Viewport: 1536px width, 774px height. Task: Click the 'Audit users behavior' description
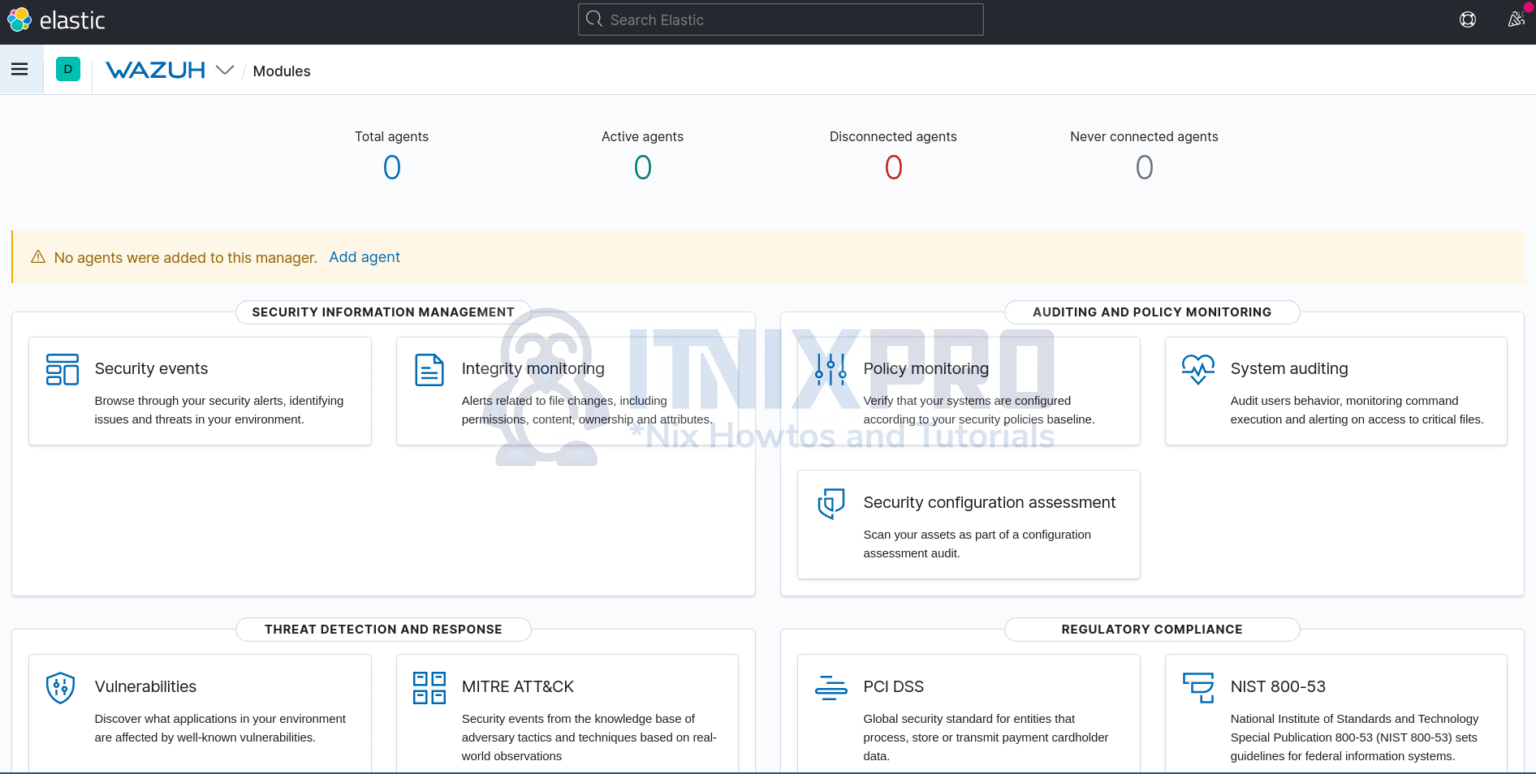[x=1357, y=410]
